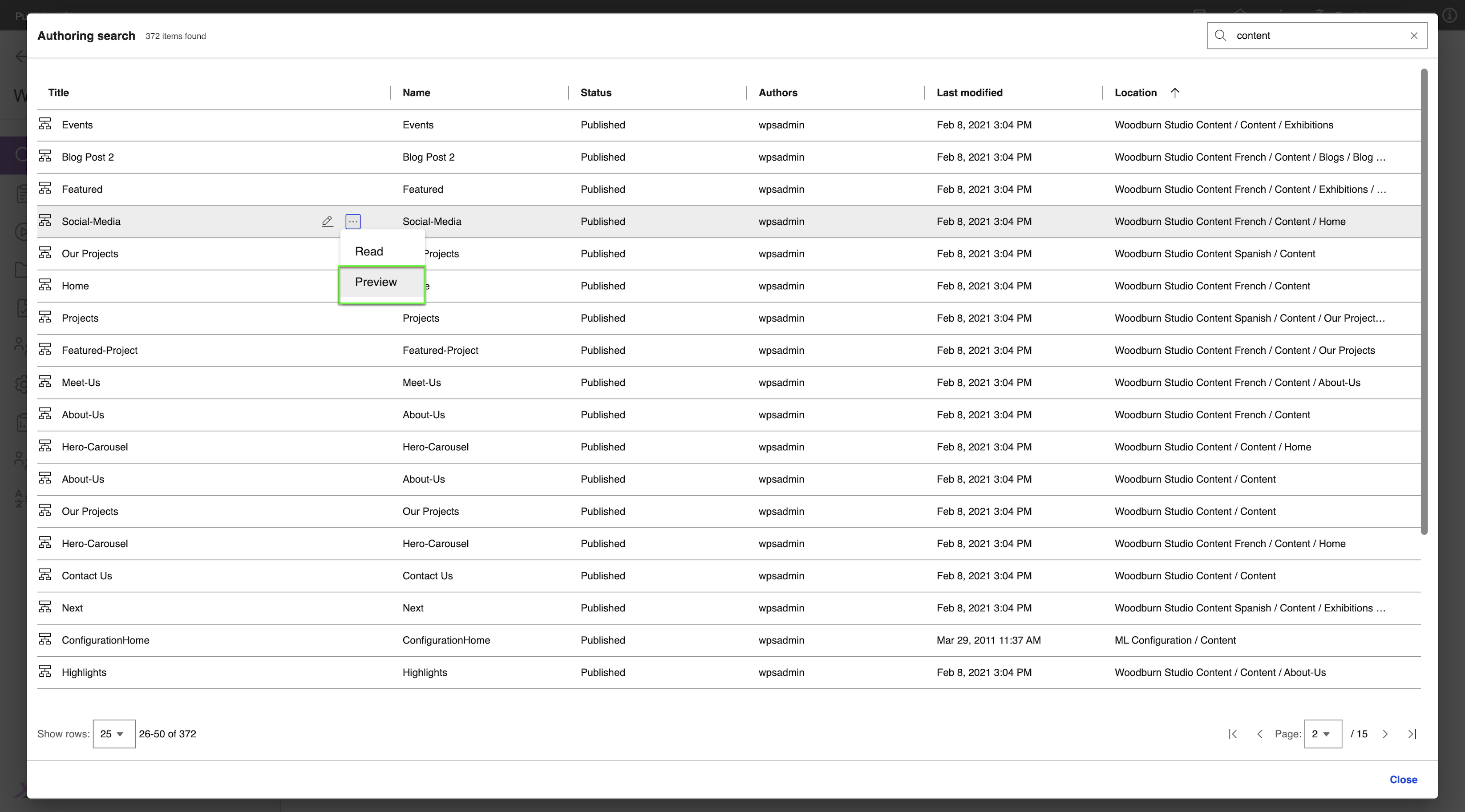Select Preview from the context menu
1465x812 pixels.
coord(376,283)
